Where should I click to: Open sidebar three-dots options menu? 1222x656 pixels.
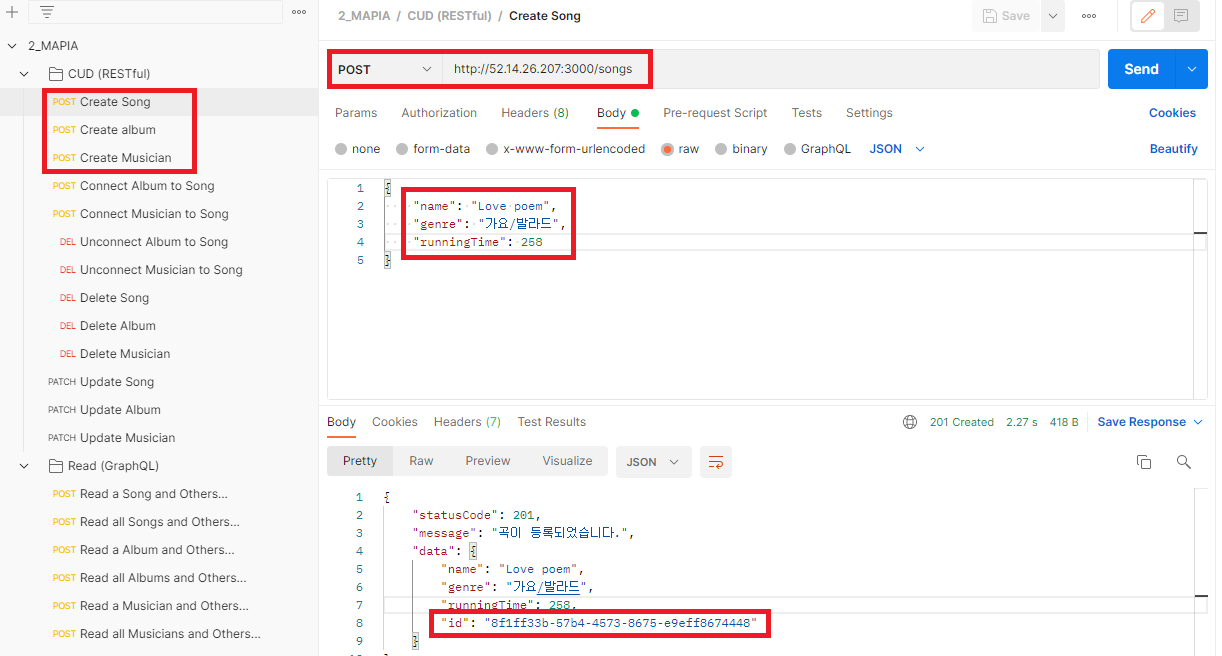point(299,12)
